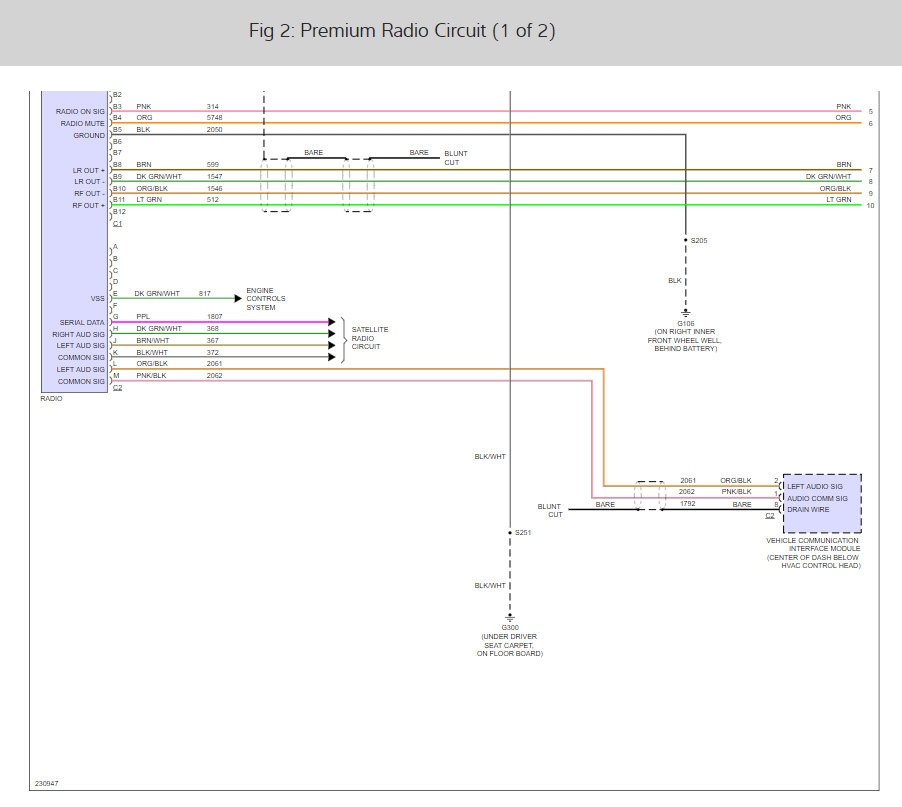902x807 pixels.
Task: Click the 'LEFT AUDIO SIG' module pin label
Action: 815,487
